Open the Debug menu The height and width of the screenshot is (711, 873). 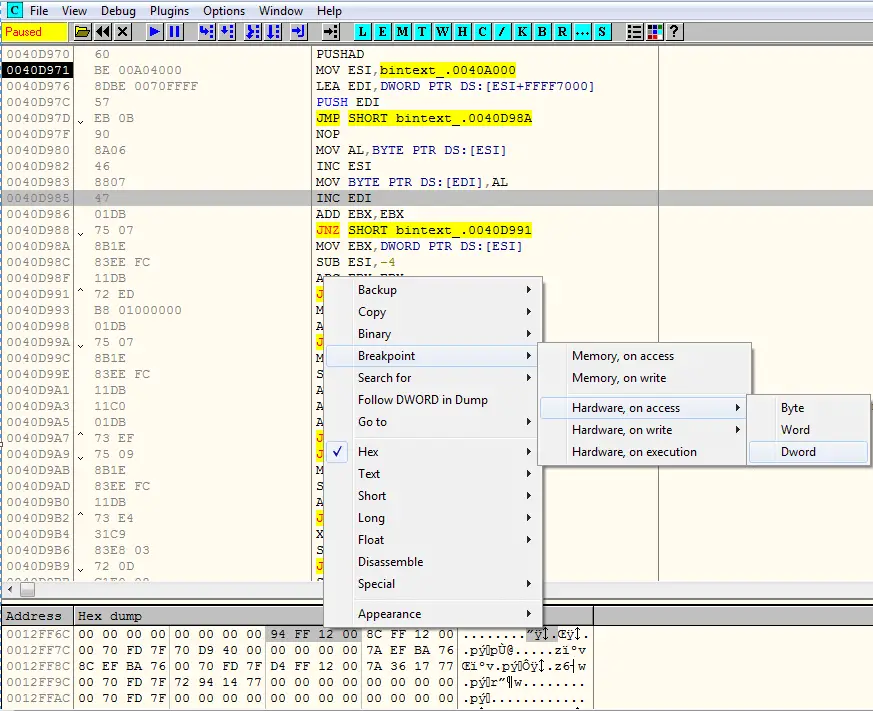pyautogui.click(x=118, y=11)
